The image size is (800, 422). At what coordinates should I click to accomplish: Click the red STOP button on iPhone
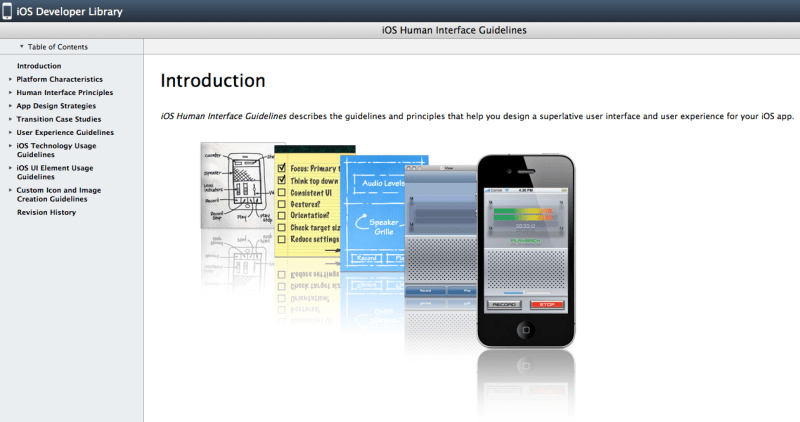pos(547,305)
